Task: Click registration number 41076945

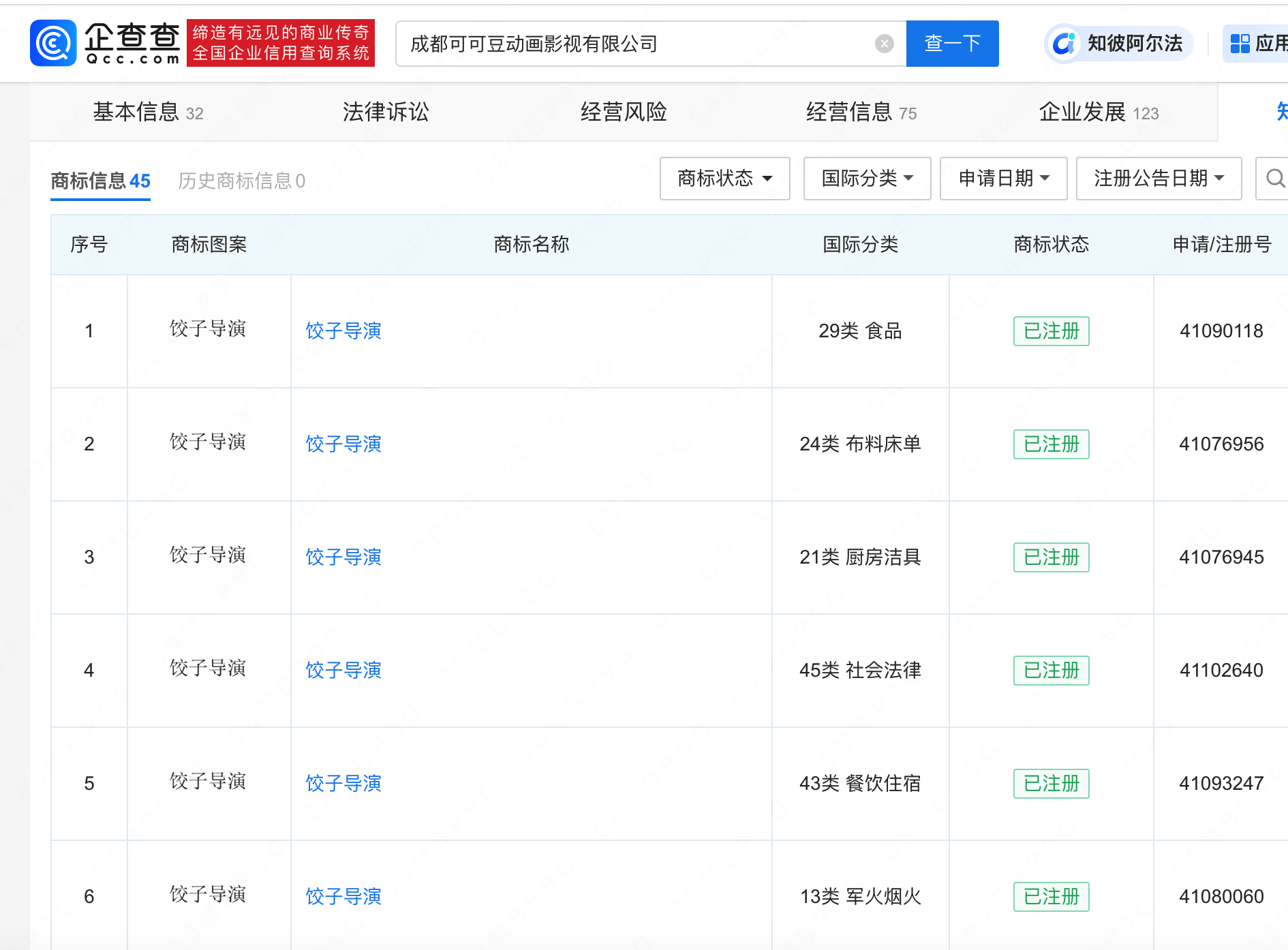Action: click(1221, 557)
